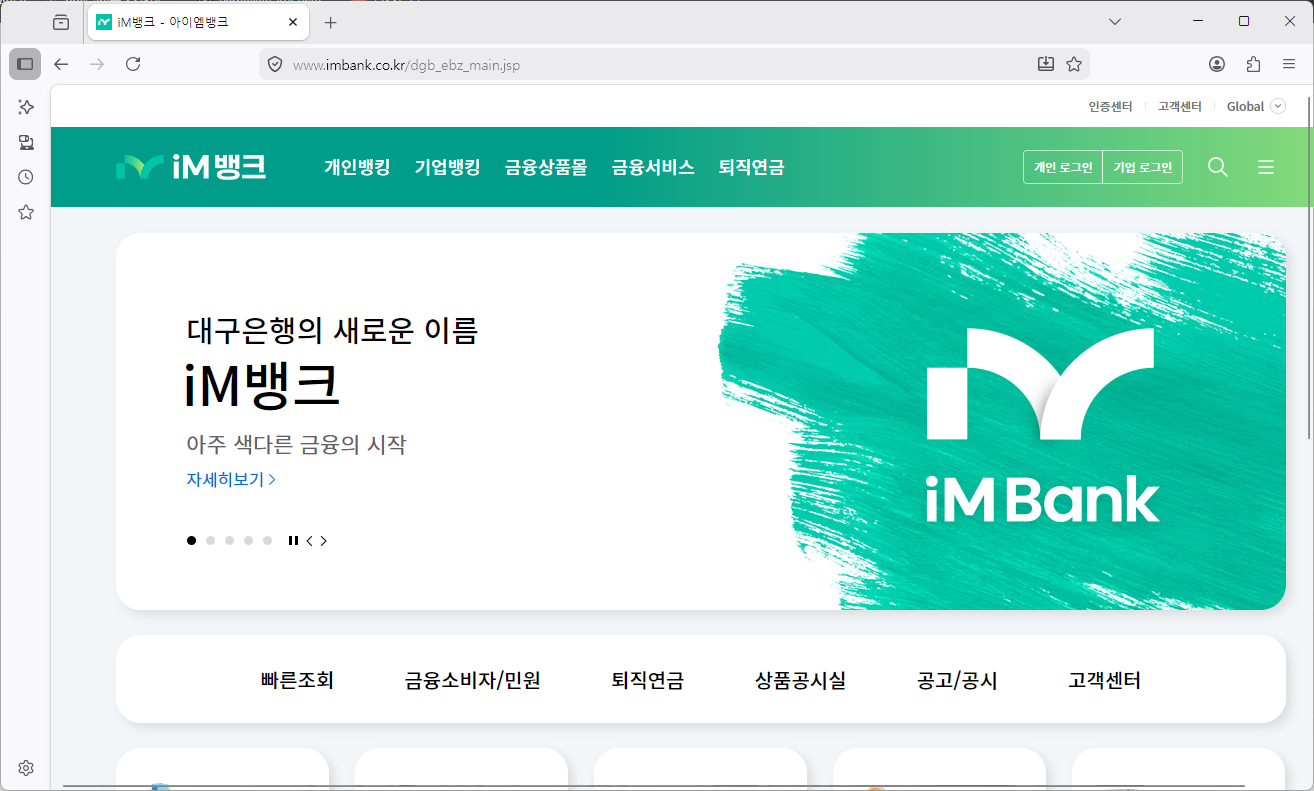Open the 개인뱅킹 menu
Viewport: 1314px width, 791px height.
pos(357,167)
